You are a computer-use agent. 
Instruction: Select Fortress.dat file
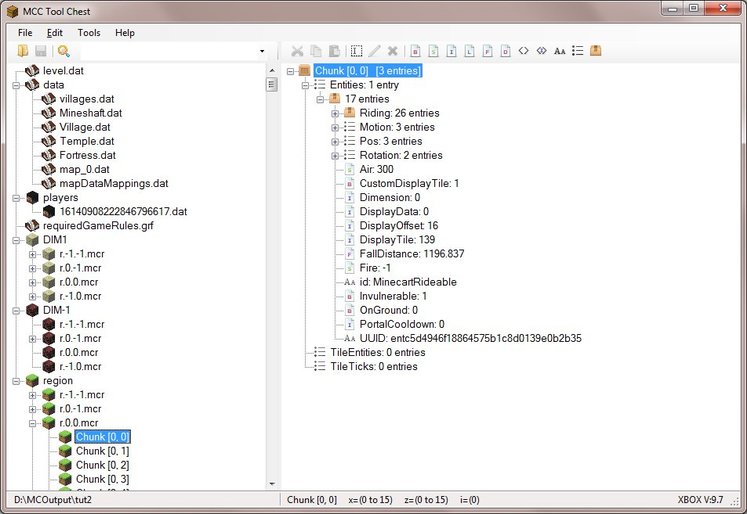(88, 155)
